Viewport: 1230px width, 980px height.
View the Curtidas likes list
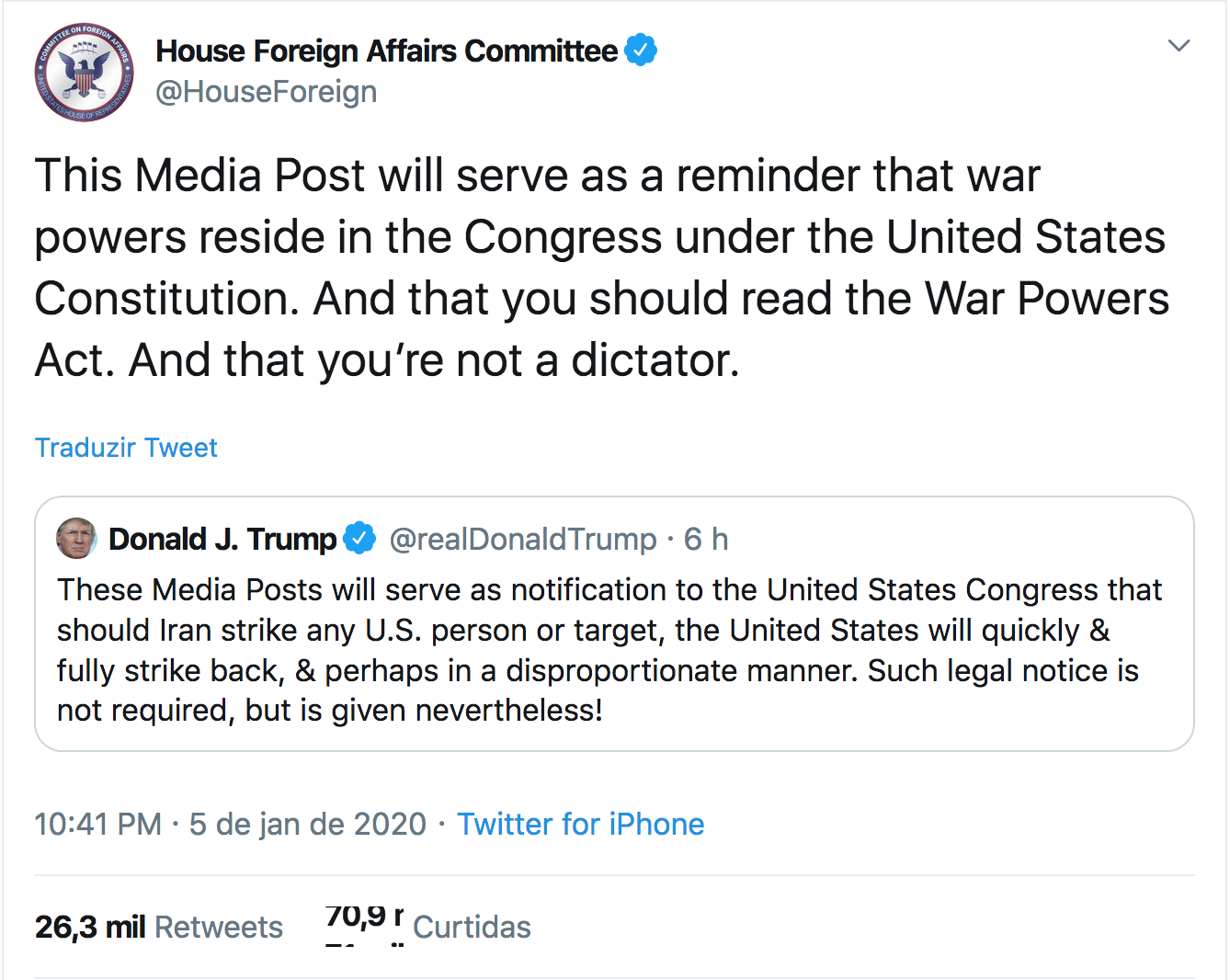471,927
